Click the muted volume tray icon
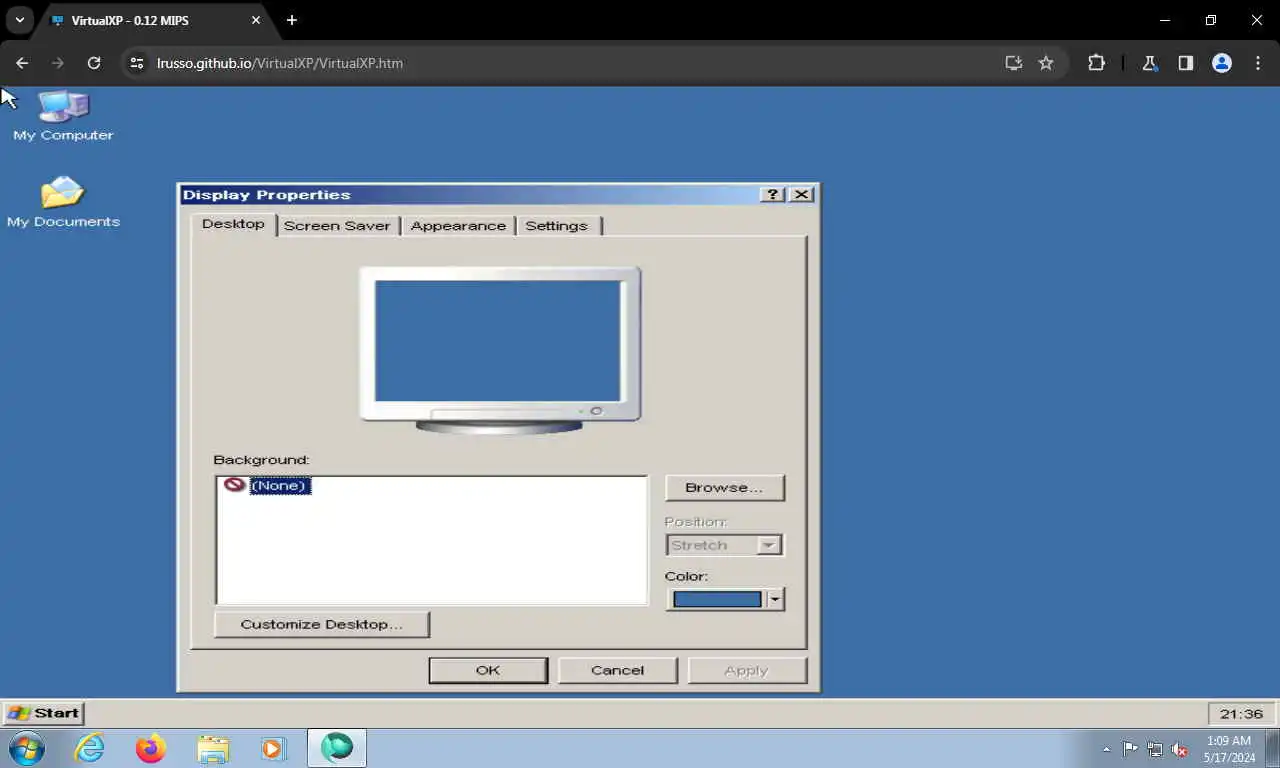This screenshot has width=1280, height=768. (1180, 749)
